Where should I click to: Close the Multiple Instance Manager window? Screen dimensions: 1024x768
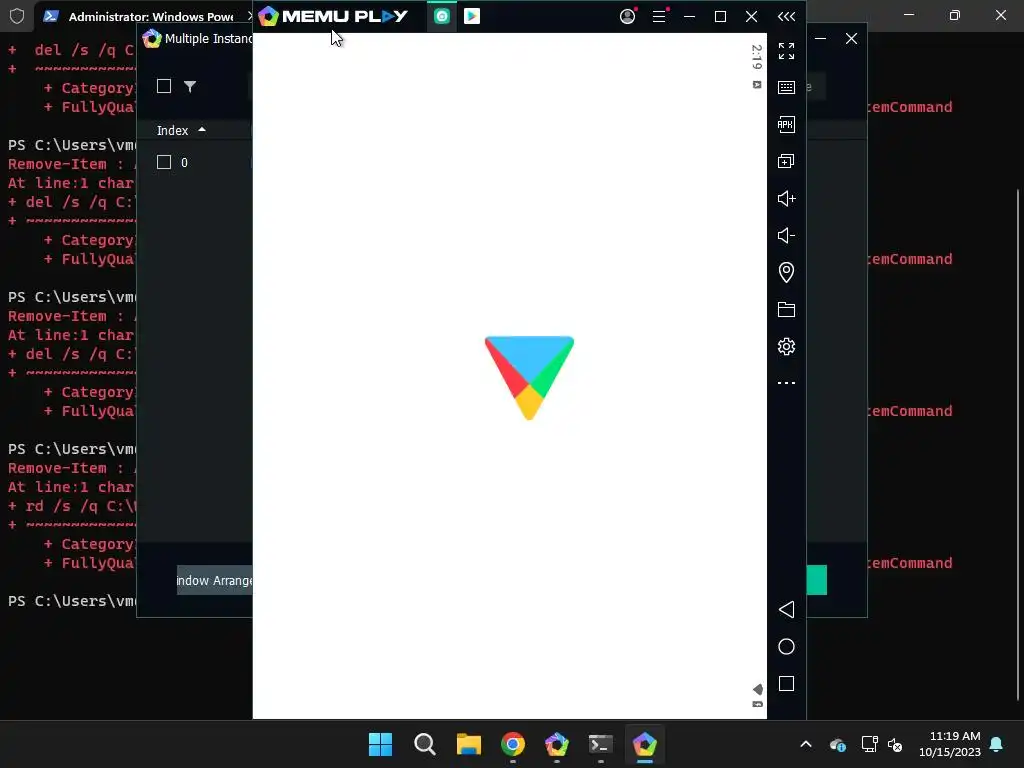click(851, 39)
